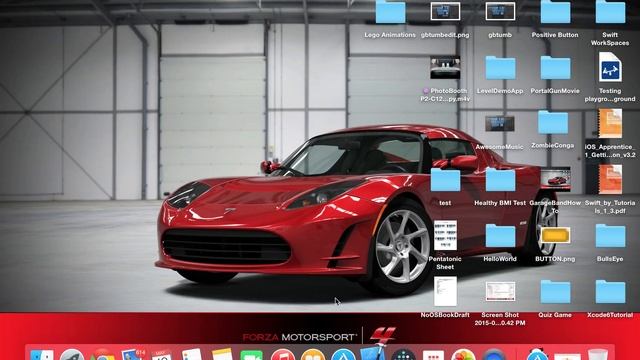Select the Lego Animations folder
This screenshot has height=360, width=640.
(x=390, y=12)
